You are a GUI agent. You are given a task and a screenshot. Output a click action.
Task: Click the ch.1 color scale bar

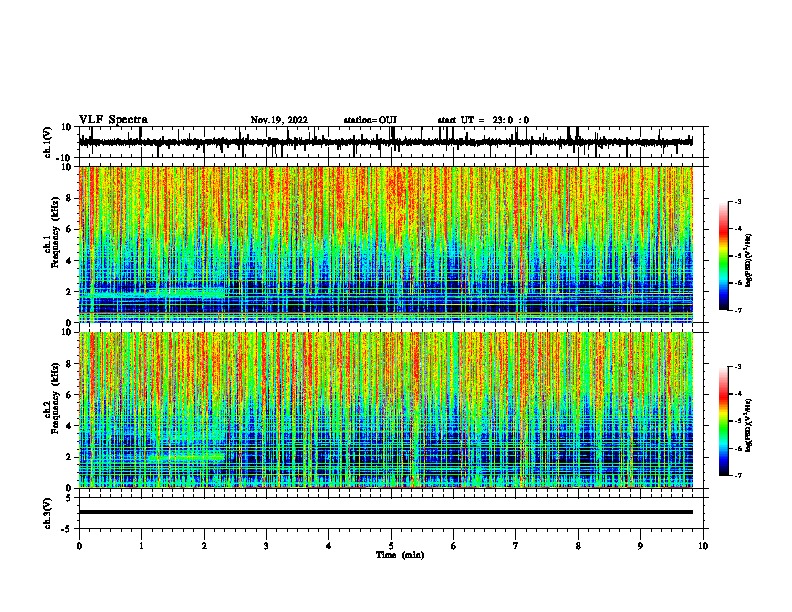723,256
